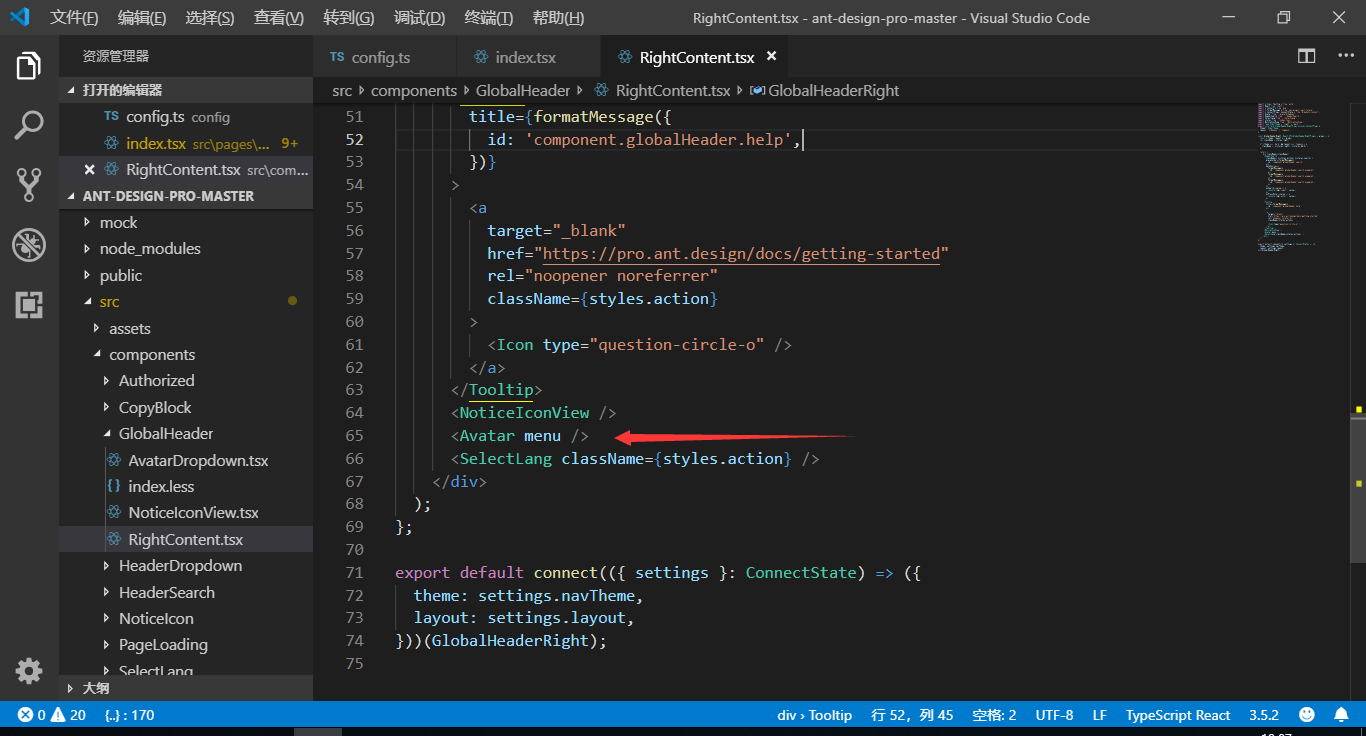
Task: Open the Search view icon
Action: click(29, 126)
